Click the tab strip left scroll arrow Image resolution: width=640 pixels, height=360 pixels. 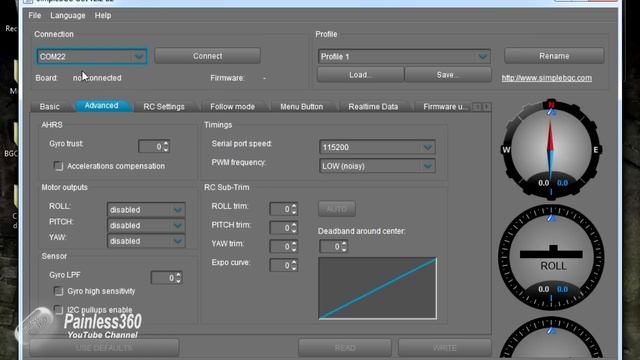pos(477,107)
